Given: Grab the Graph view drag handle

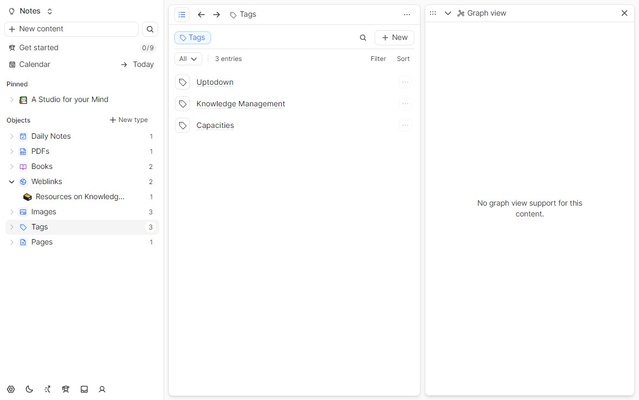Looking at the screenshot, I should coord(433,13).
